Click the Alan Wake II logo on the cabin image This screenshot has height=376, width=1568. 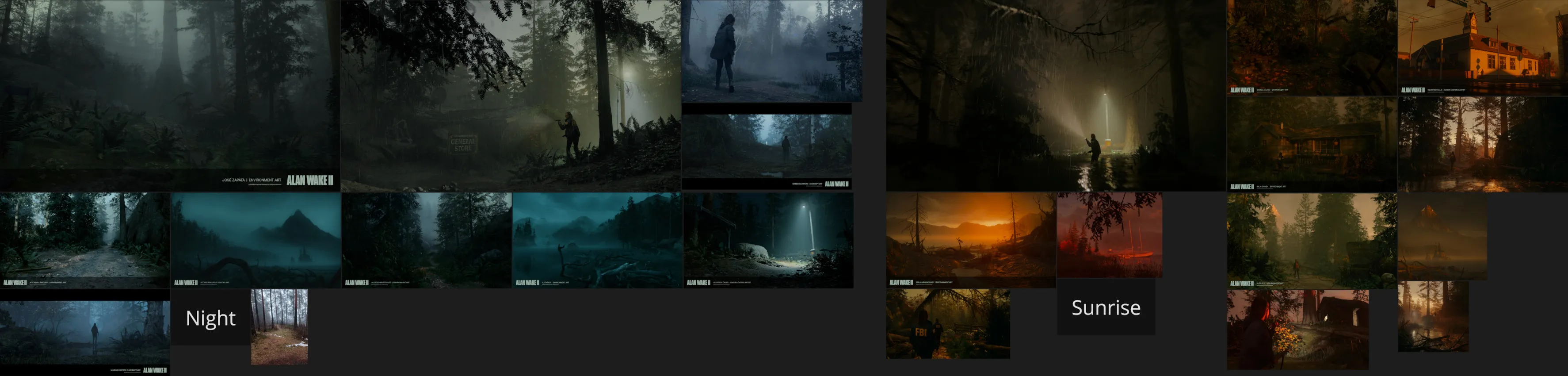1242,187
